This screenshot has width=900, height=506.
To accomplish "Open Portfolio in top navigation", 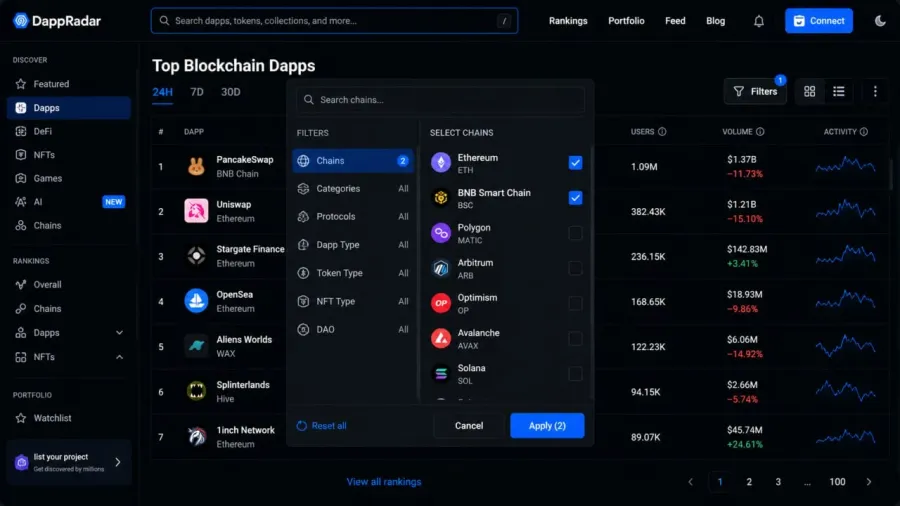I will (626, 21).
